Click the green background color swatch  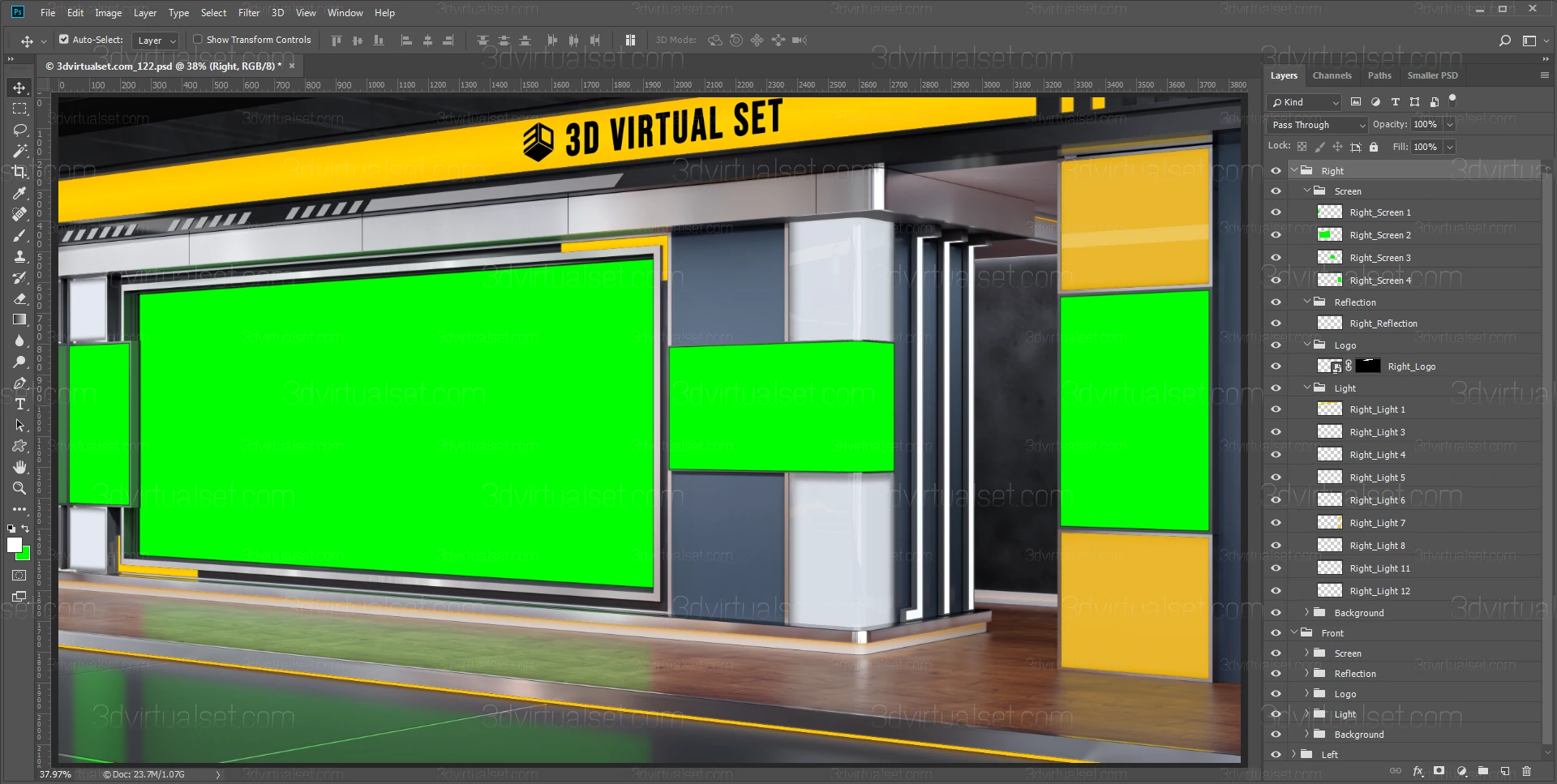25,555
